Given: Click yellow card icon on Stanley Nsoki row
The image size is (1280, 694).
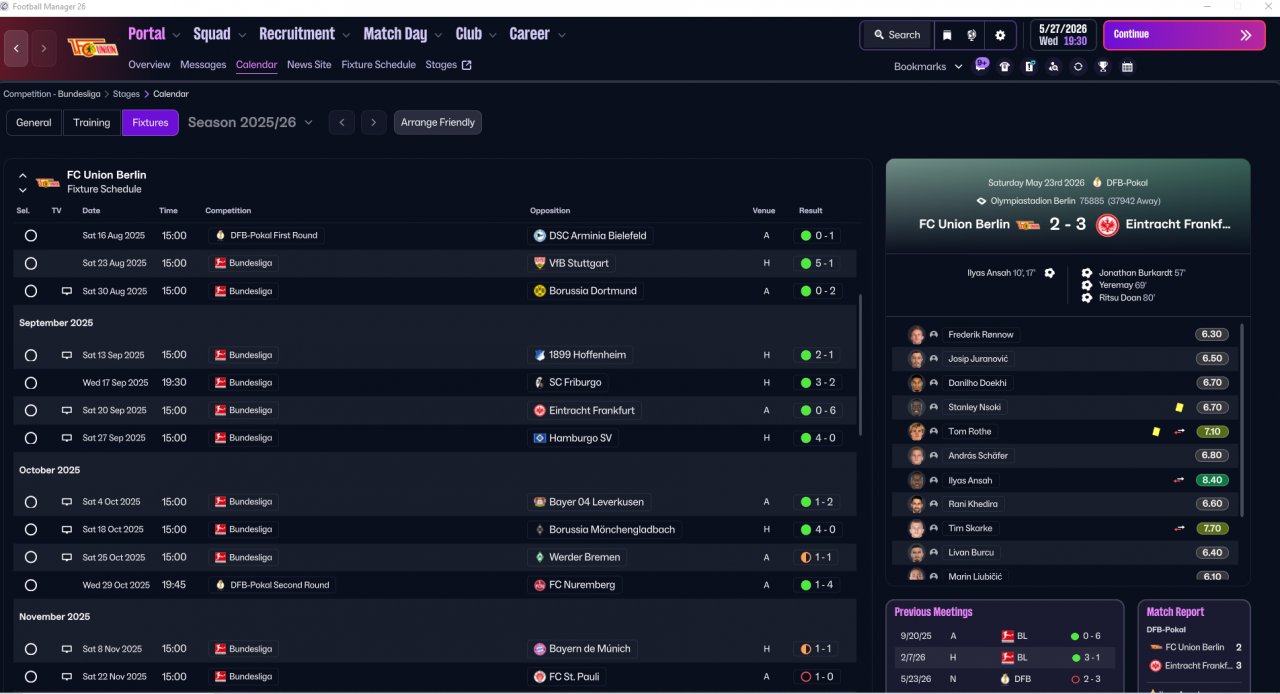Looking at the screenshot, I should pos(1180,407).
